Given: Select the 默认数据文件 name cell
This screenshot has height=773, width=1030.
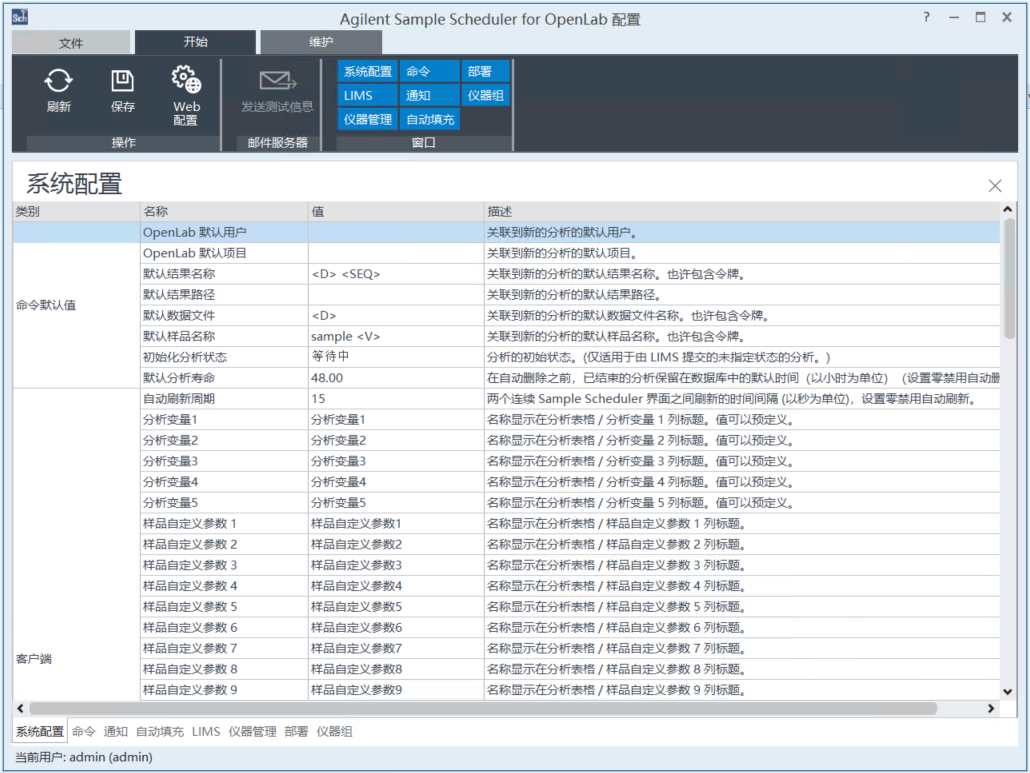Looking at the screenshot, I should [x=224, y=316].
